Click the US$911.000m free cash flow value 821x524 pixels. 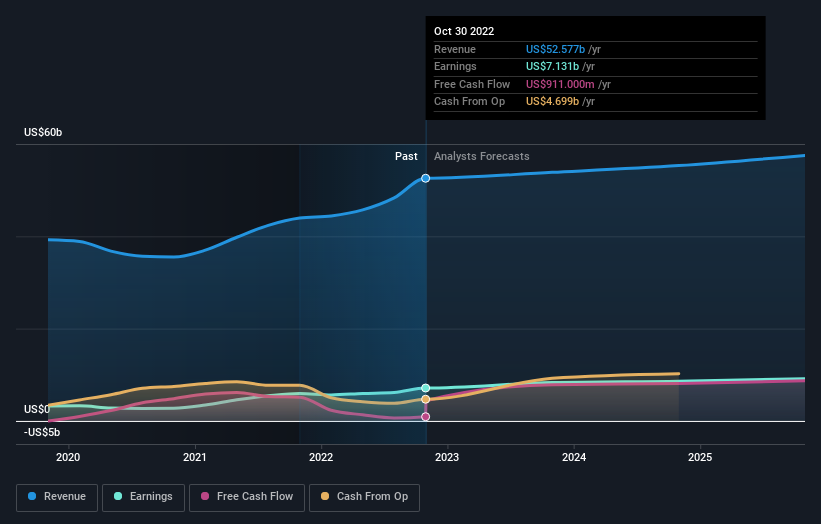pyautogui.click(x=560, y=84)
